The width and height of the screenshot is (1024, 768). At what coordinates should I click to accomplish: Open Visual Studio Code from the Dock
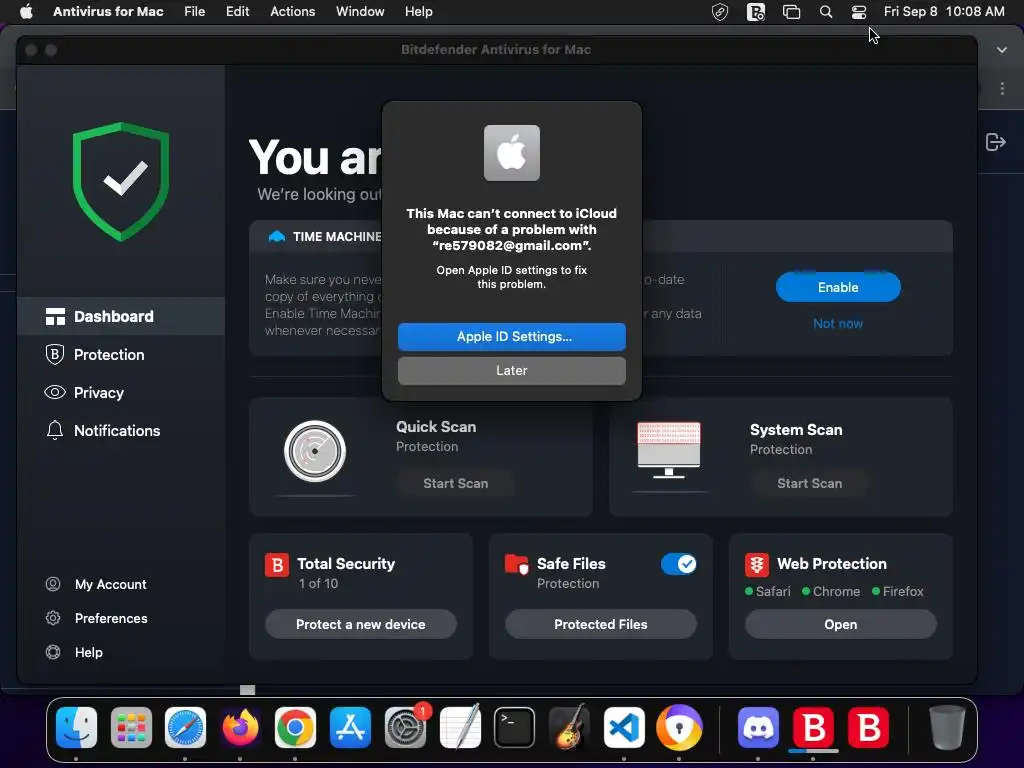click(x=624, y=727)
